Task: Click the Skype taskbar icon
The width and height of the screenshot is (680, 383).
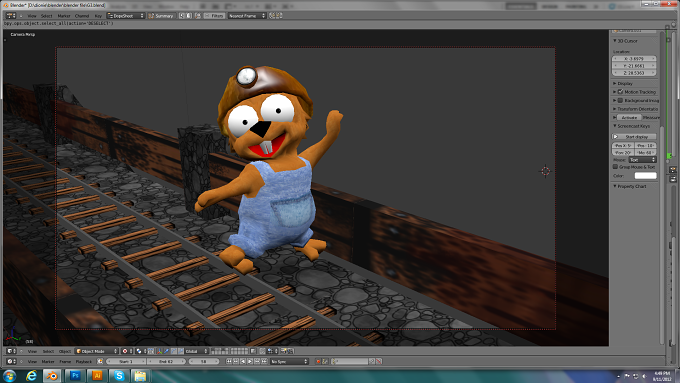Action: [x=119, y=376]
